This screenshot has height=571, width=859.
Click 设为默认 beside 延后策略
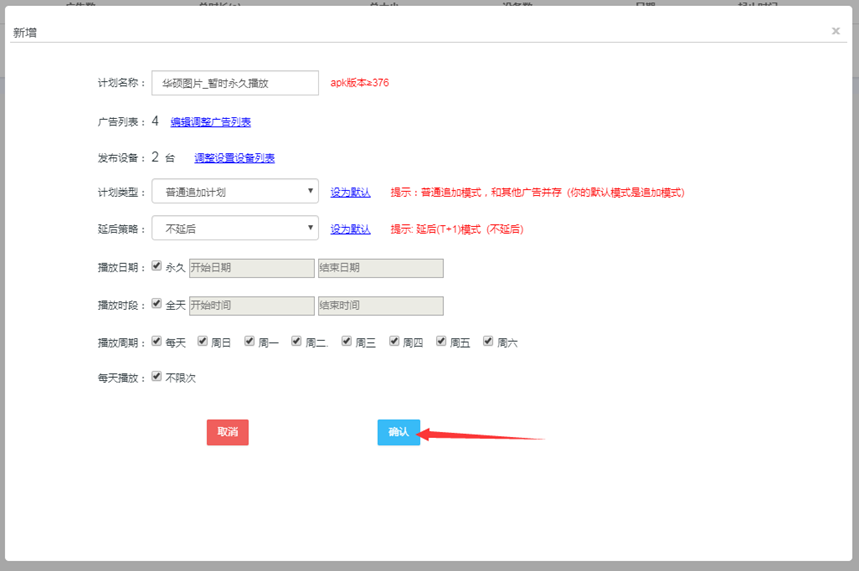350,229
